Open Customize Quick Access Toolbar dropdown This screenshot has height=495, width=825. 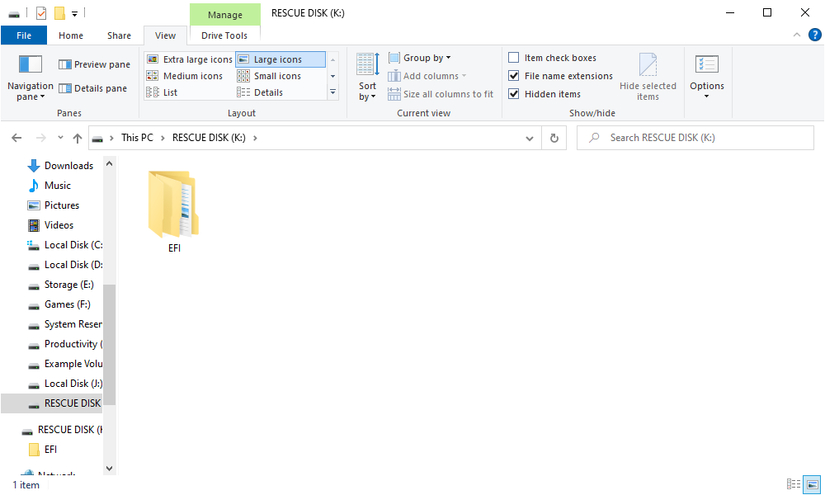75,14
